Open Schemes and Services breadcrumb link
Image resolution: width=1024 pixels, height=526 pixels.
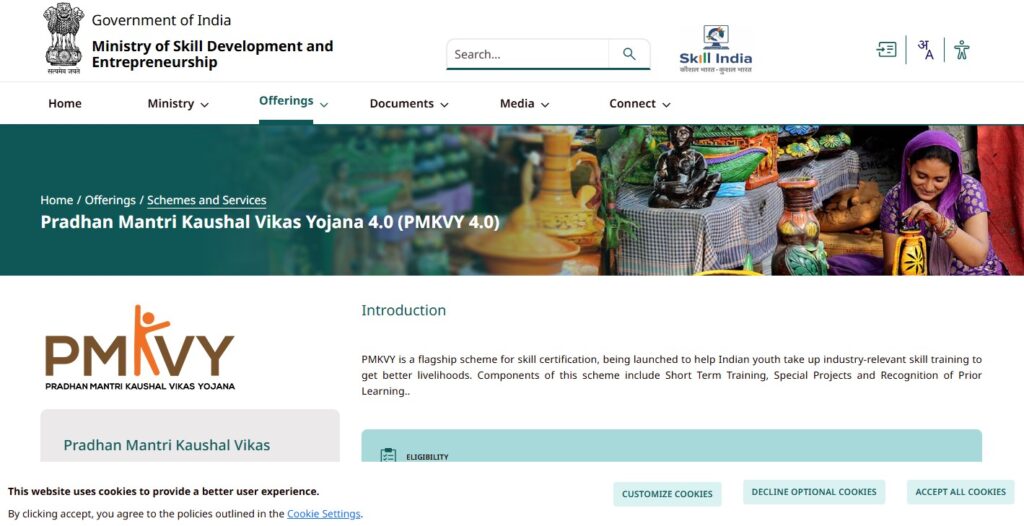click(206, 200)
